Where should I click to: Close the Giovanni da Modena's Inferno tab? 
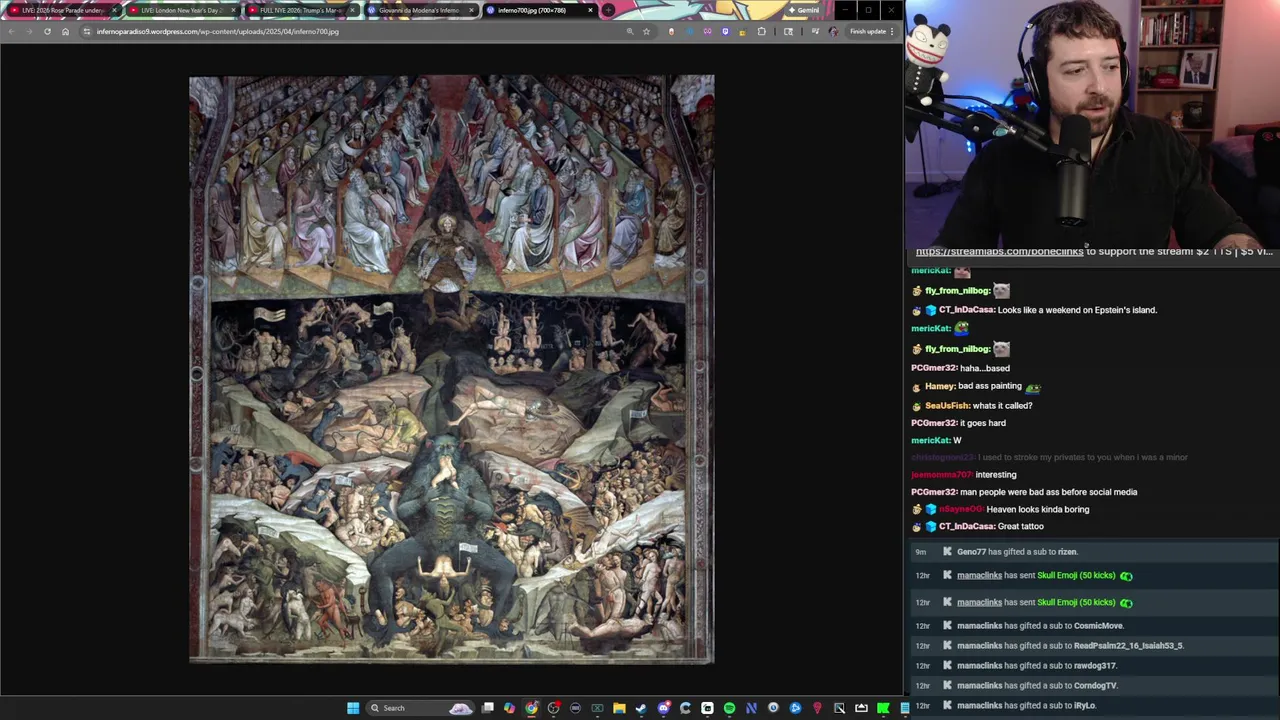pyautogui.click(x=470, y=10)
